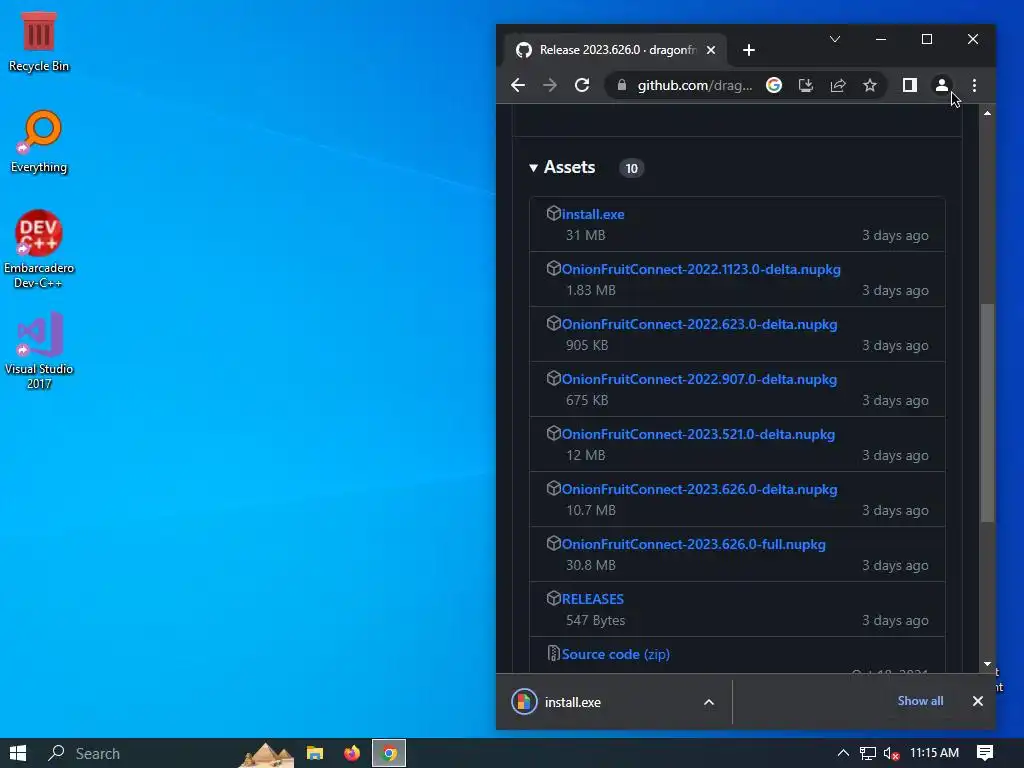This screenshot has height=768, width=1024.
Task: Open a new Chrome tab
Action: (x=748, y=50)
